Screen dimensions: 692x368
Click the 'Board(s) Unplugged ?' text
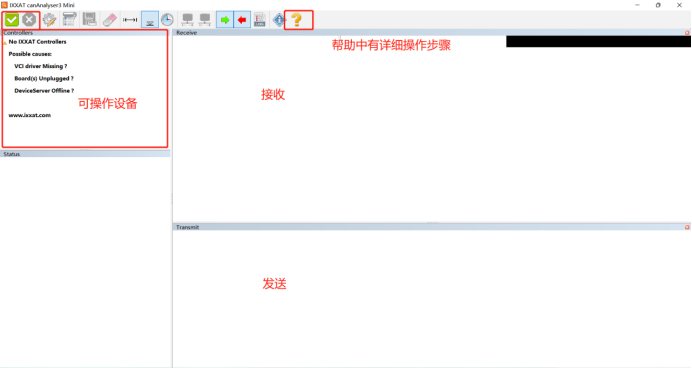coord(44,79)
